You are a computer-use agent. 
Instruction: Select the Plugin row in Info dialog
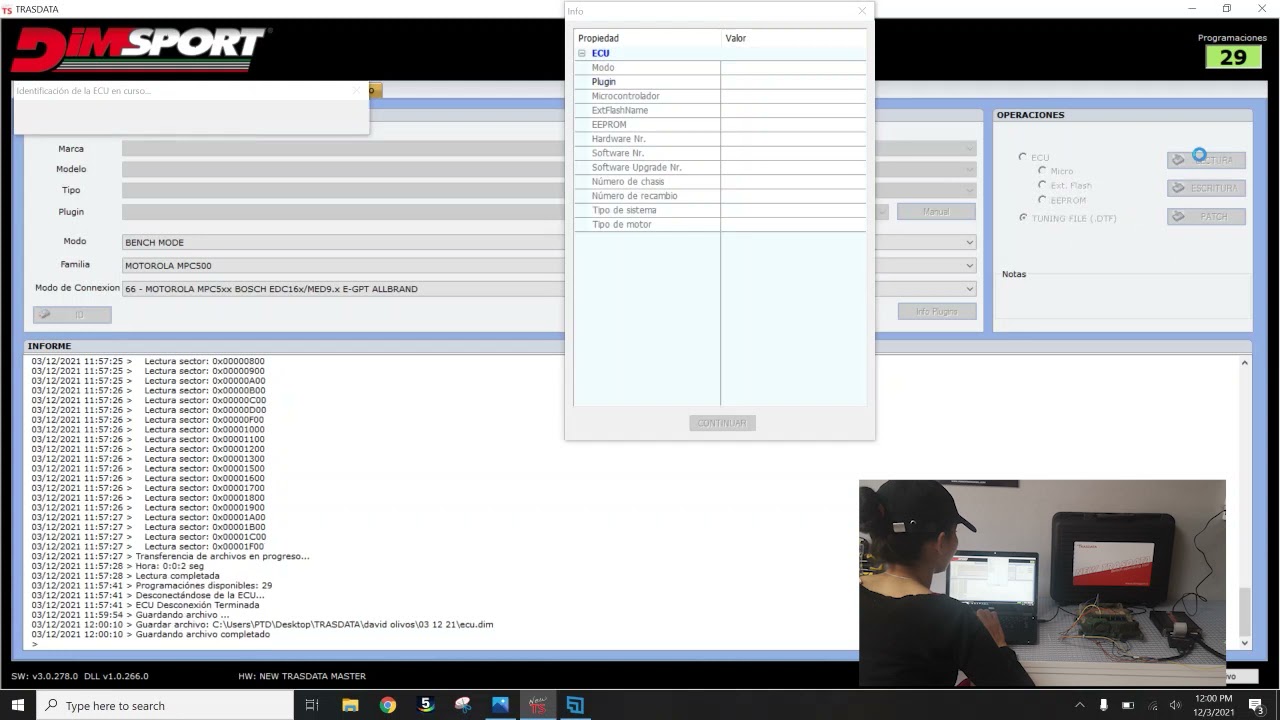[720, 82]
